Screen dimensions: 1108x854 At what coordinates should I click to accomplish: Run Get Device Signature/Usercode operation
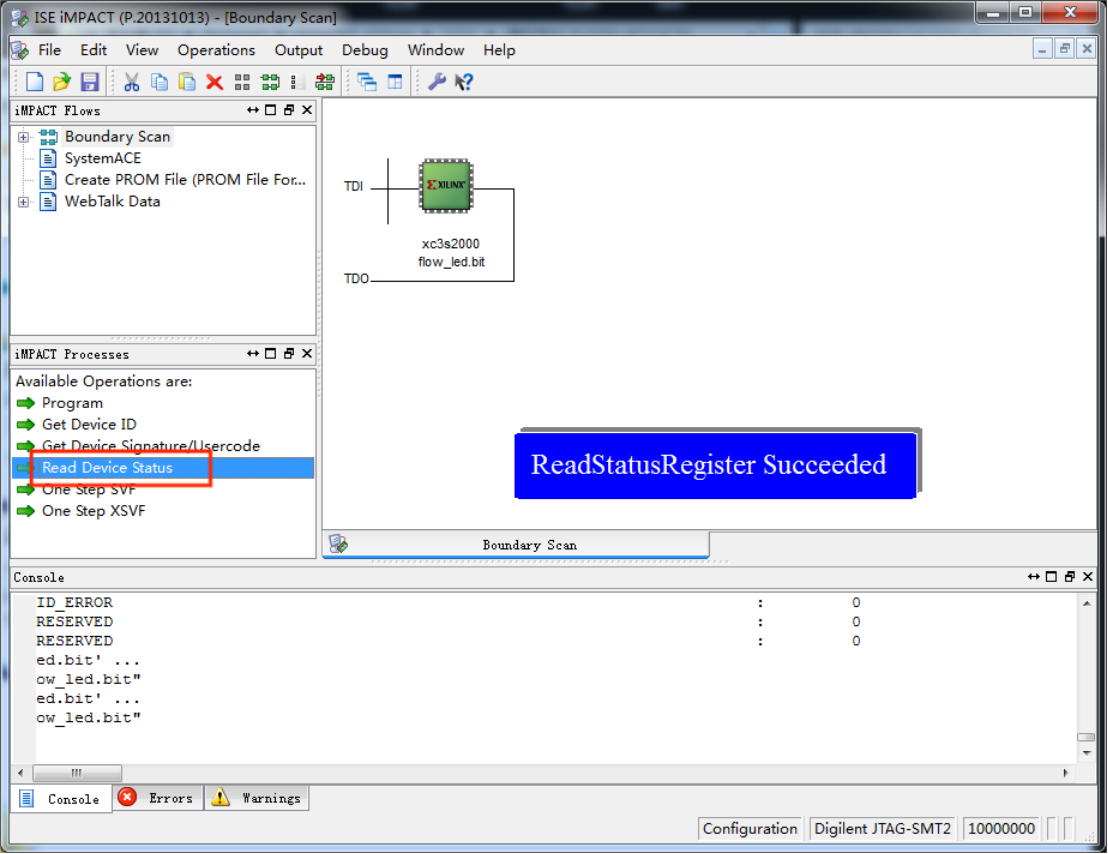tap(151, 446)
